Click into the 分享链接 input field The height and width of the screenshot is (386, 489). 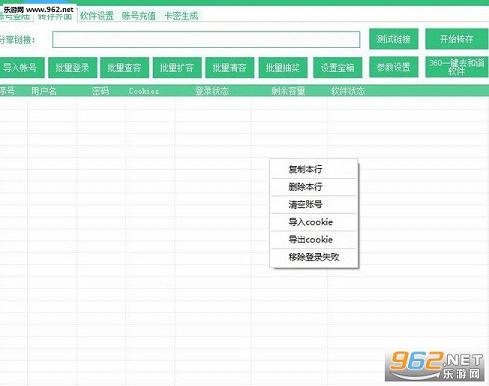206,40
